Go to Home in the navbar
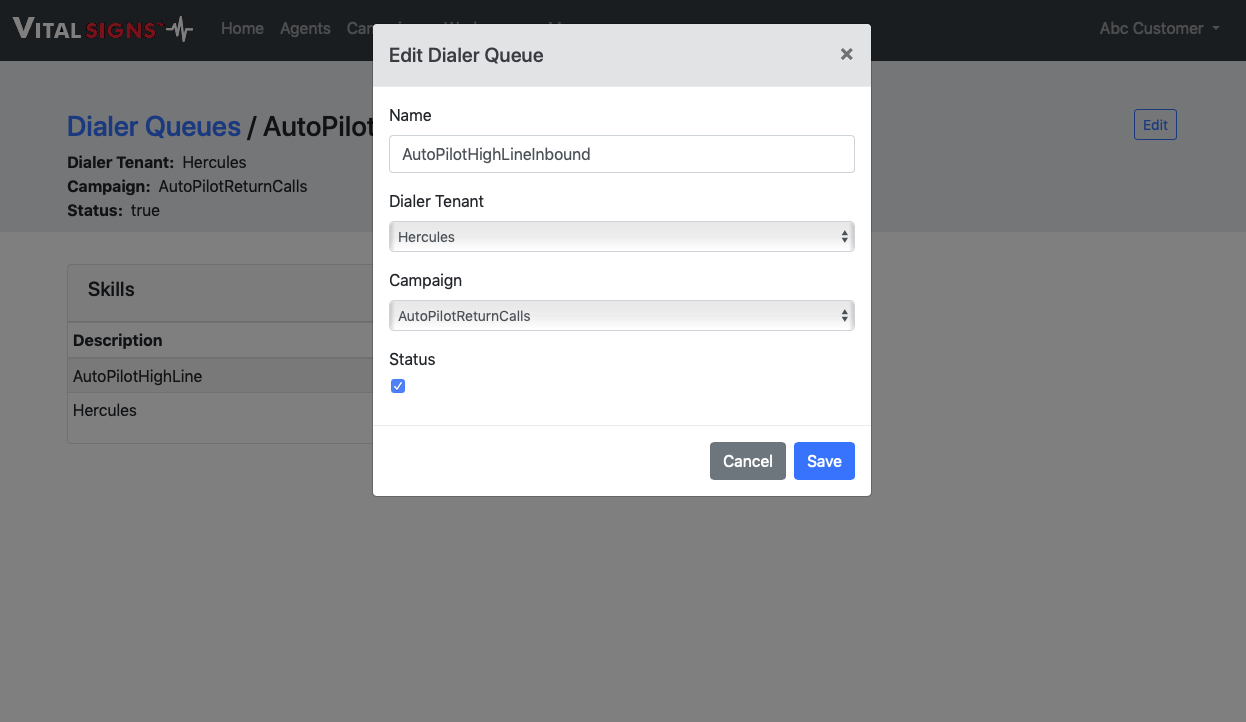 coord(242,29)
